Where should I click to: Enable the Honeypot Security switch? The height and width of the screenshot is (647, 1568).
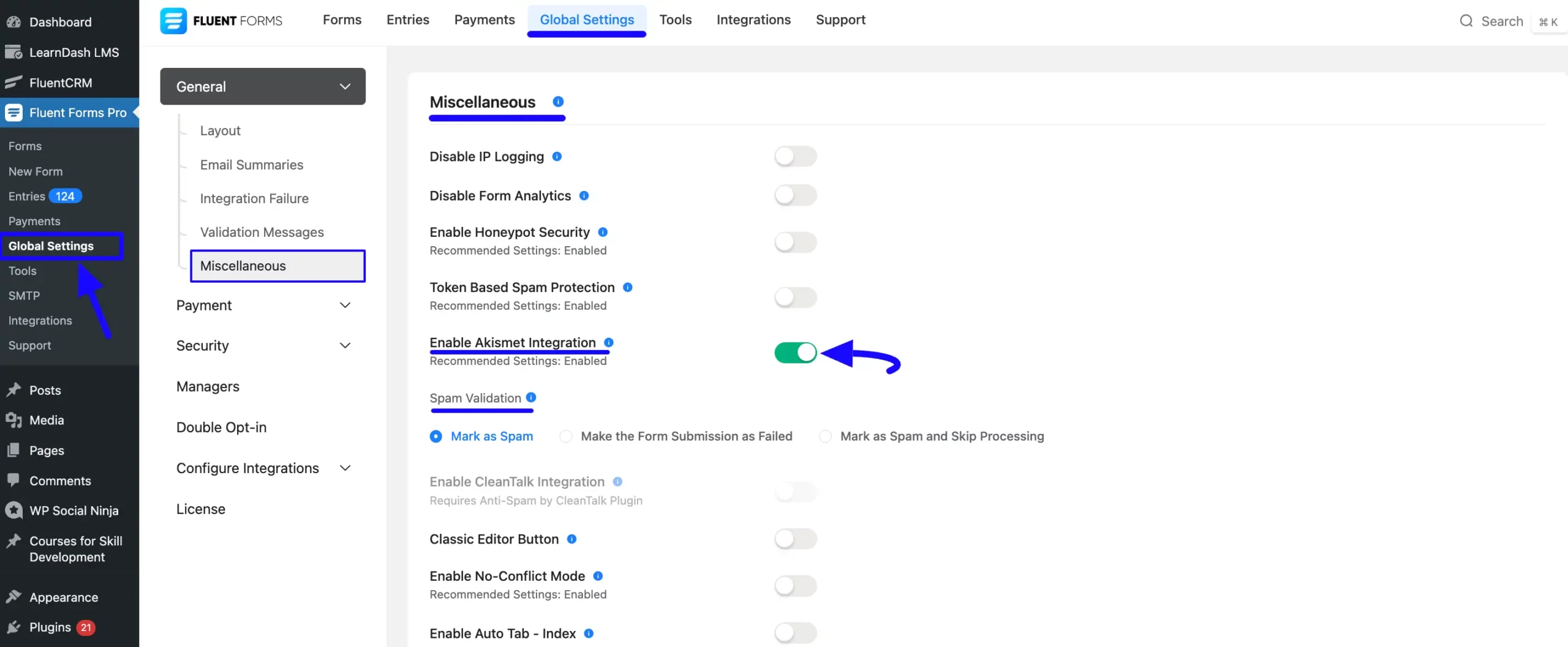tap(795, 242)
